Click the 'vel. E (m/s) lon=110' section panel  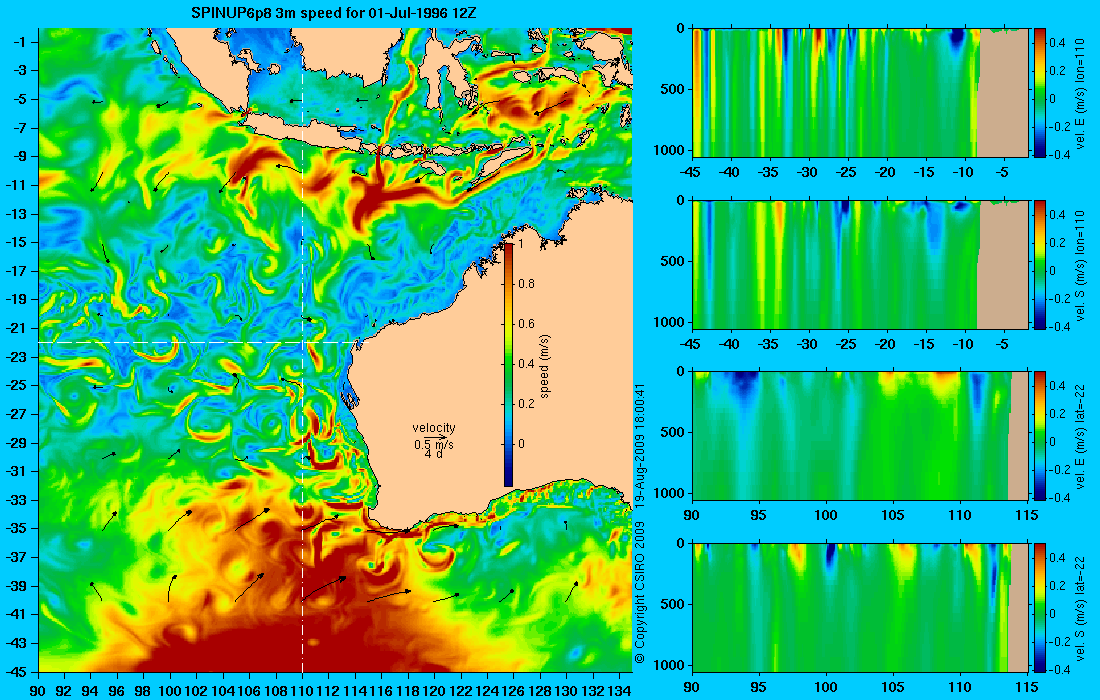(x=861, y=93)
